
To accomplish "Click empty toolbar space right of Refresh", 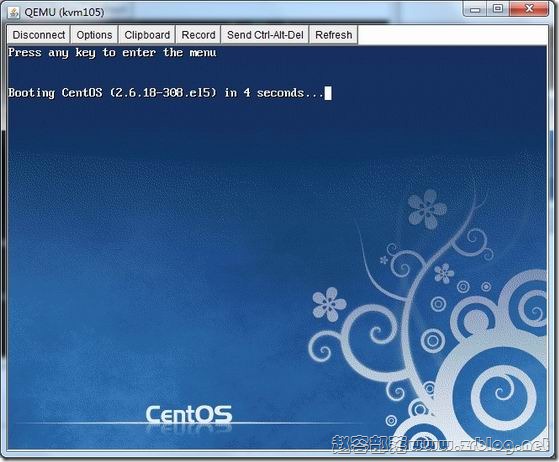I will 452,35.
